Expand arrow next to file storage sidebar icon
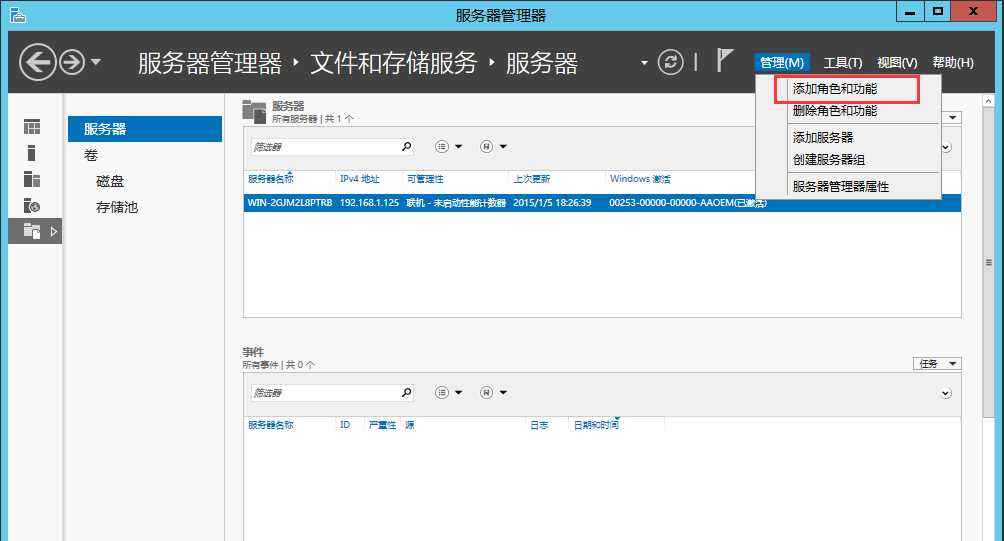 [54, 231]
